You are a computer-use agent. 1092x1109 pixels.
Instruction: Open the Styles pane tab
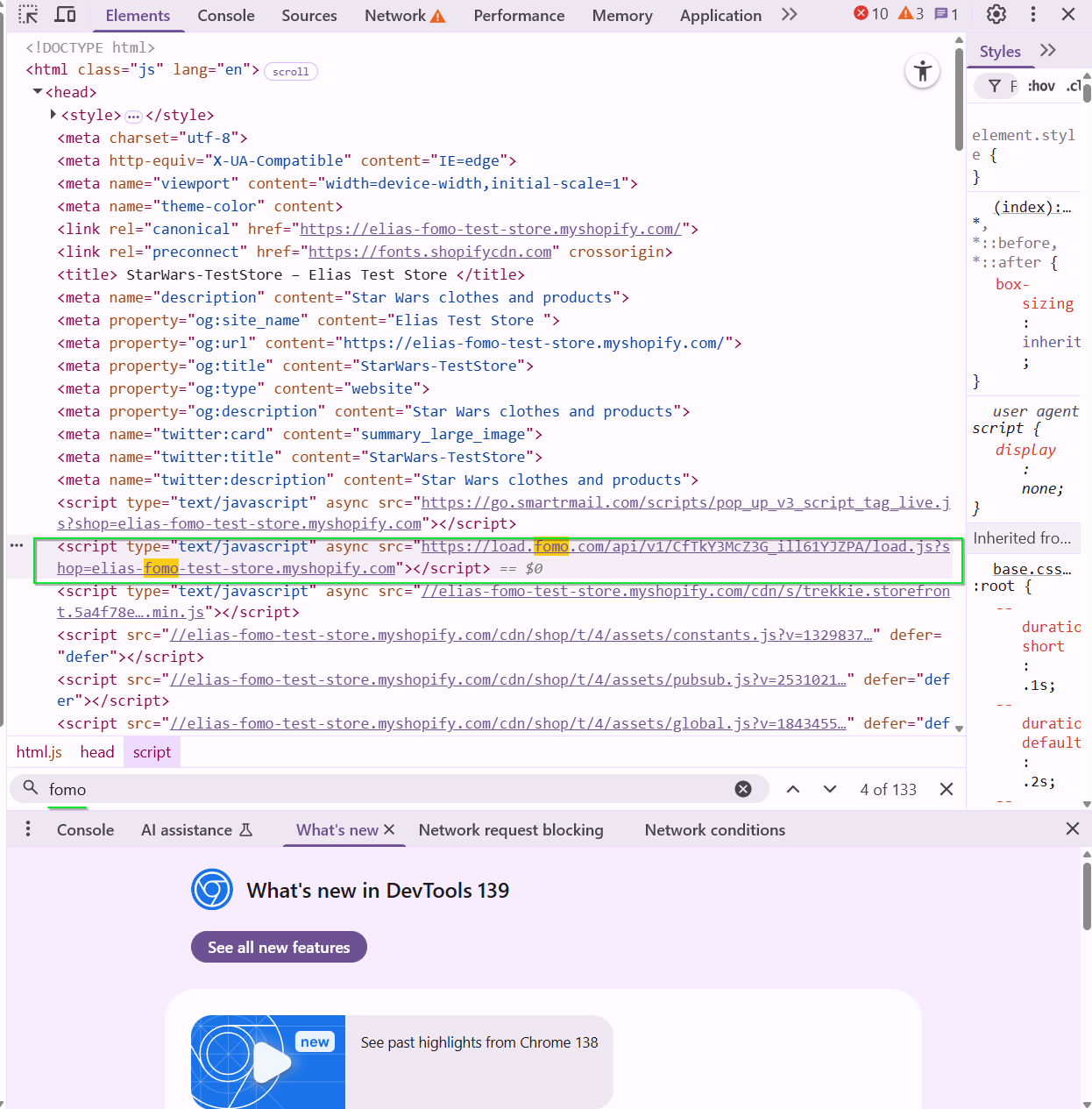coord(1000,52)
